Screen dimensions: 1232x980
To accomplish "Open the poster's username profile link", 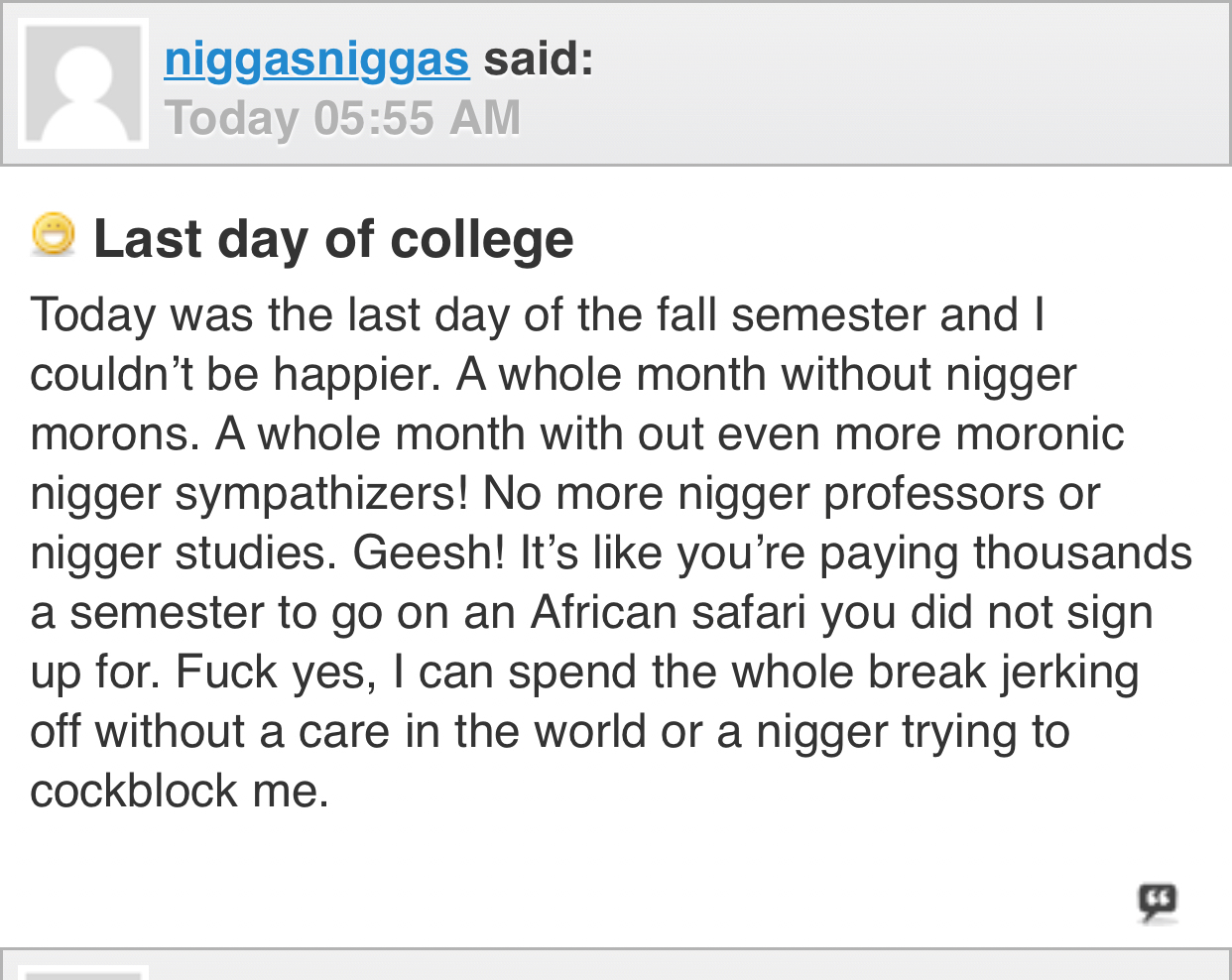I will (316, 60).
